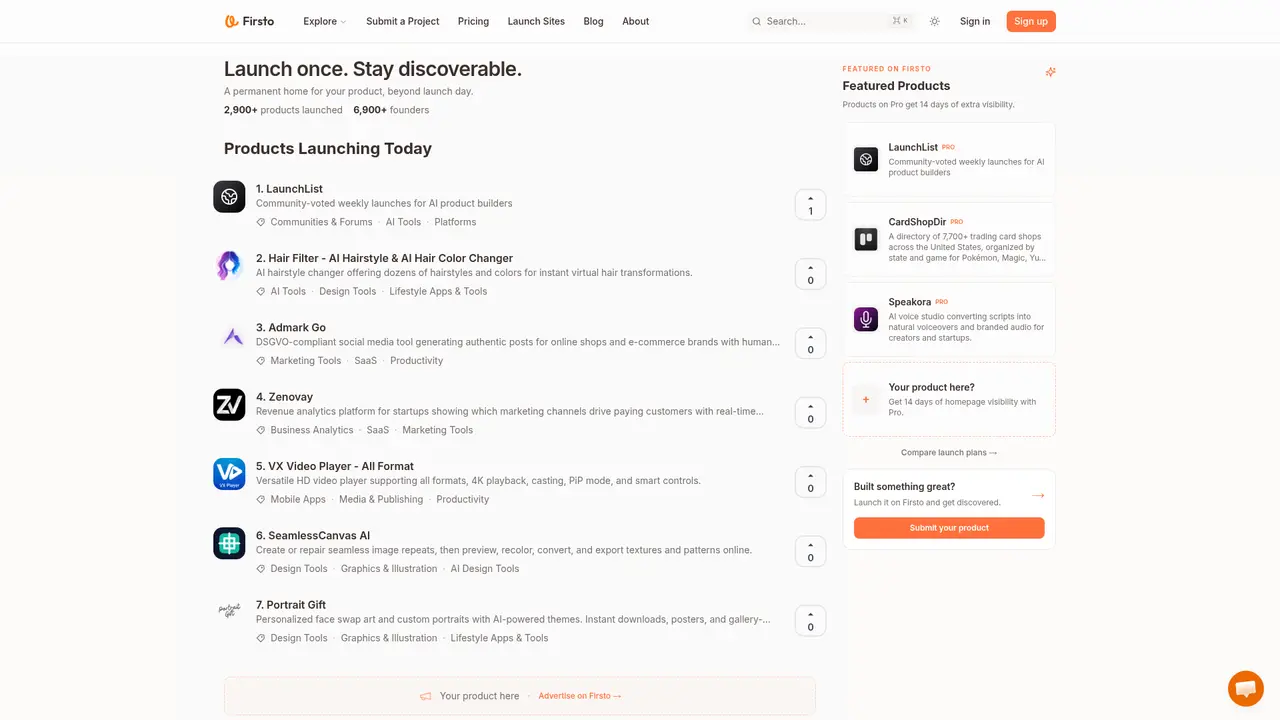Open the SeamlessCanvas AI product icon

pyautogui.click(x=229, y=543)
